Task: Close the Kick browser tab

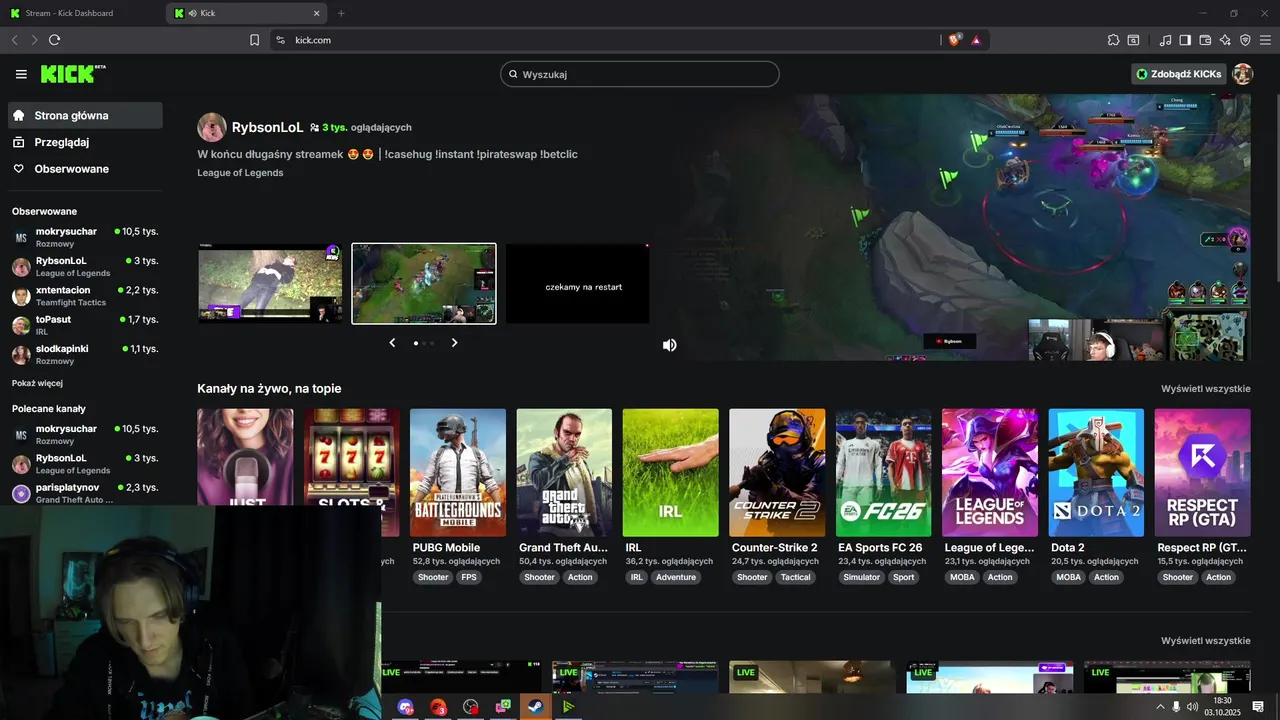Action: click(317, 13)
